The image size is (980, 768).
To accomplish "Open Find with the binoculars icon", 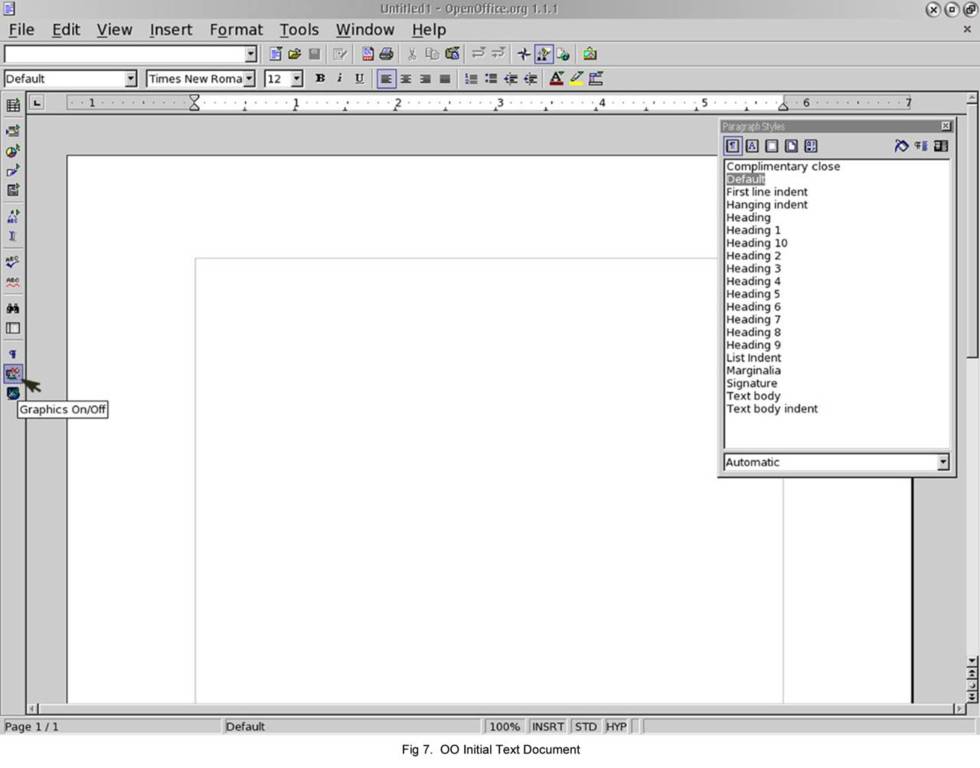I will click(x=13, y=308).
